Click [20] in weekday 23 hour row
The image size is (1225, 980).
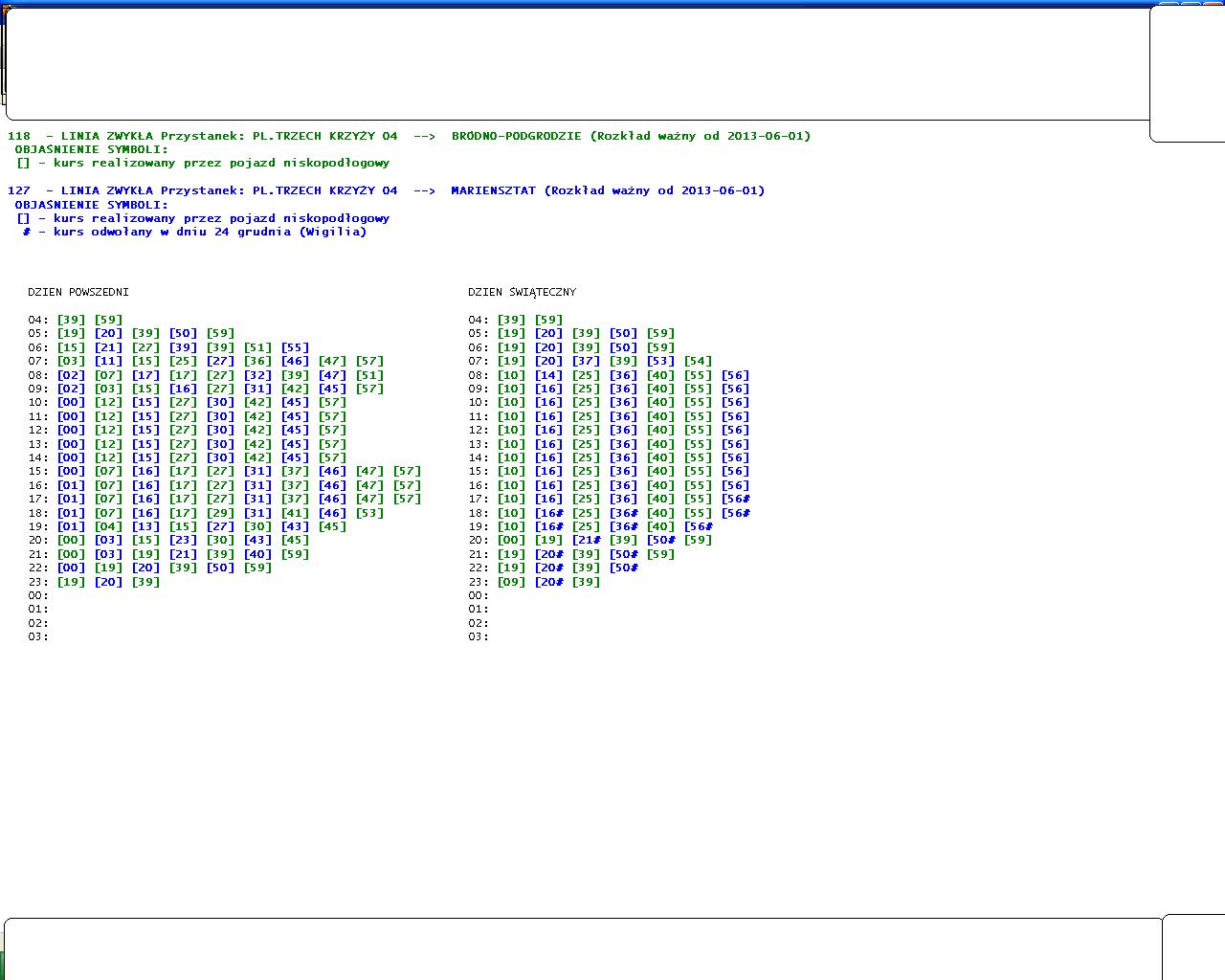pos(109,582)
